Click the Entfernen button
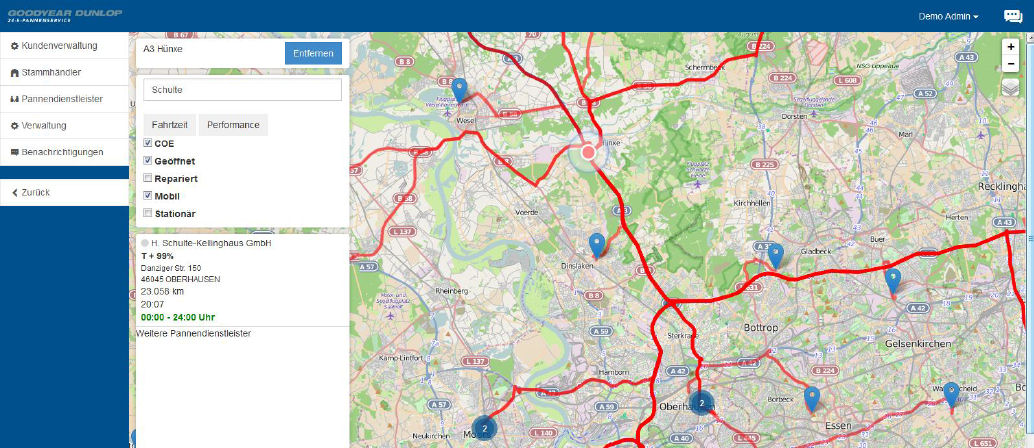Screen dimensions: 1034x448 click(x=313, y=53)
